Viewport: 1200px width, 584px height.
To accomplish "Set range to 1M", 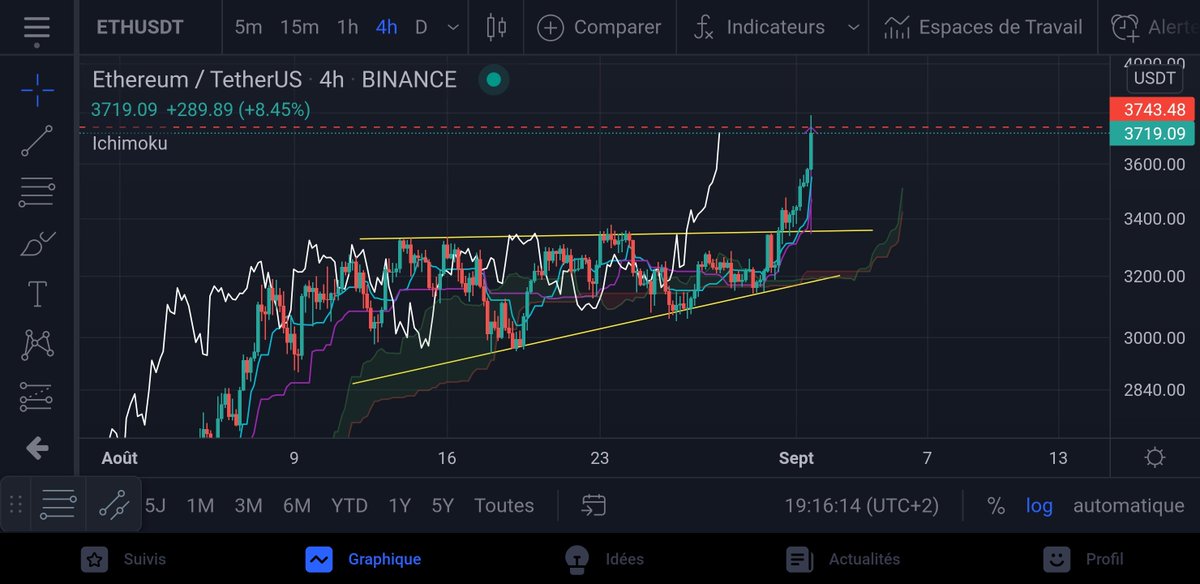I will coord(200,506).
